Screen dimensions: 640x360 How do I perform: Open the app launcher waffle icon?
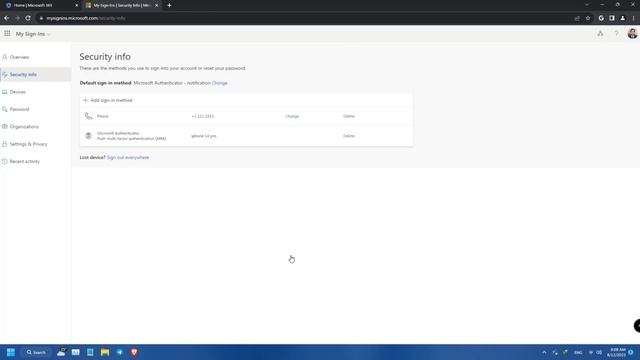[x=7, y=33]
